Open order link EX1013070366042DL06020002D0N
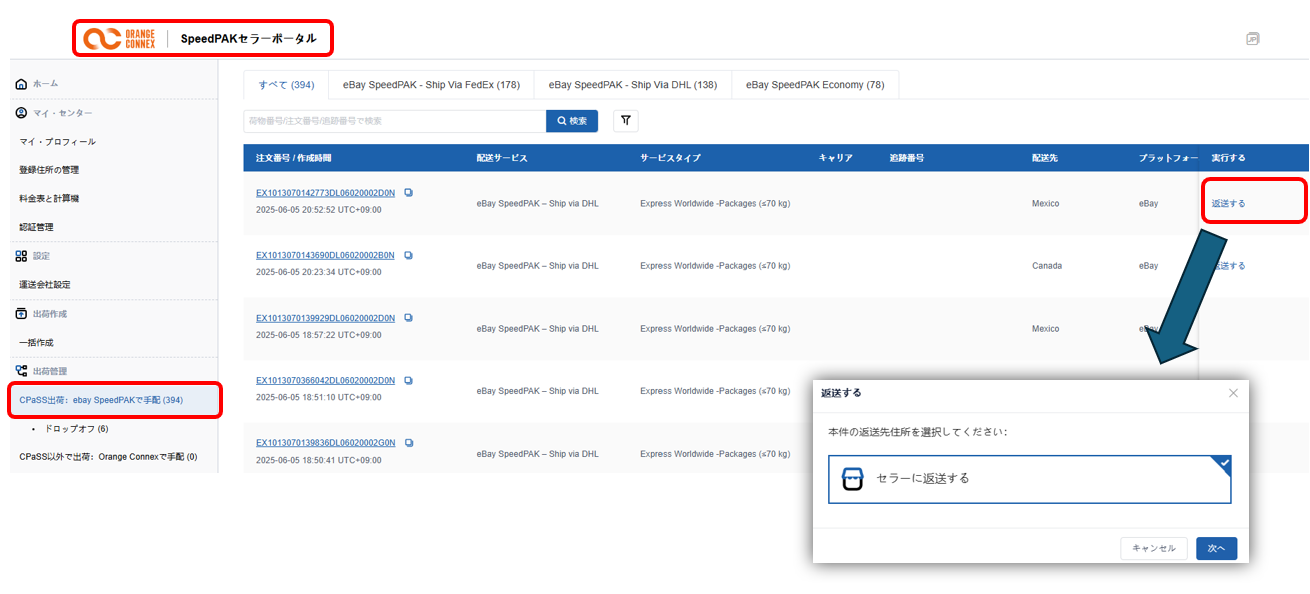Image resolution: width=1310 pixels, height=594 pixels. pyautogui.click(x=326, y=380)
